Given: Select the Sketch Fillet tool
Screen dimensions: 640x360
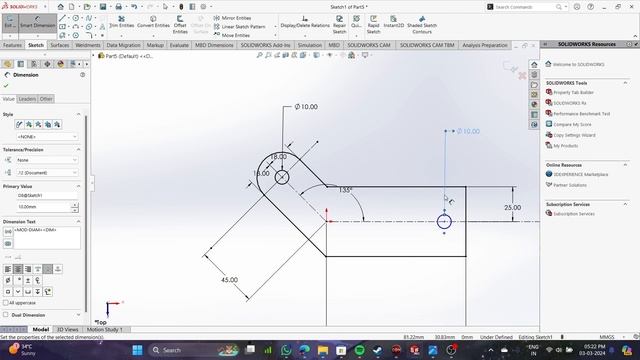Looking at the screenshot, I should pos(89,36).
